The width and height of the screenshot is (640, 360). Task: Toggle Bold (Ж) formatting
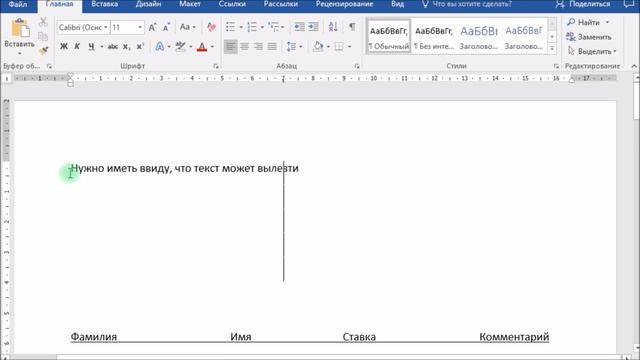[64, 47]
